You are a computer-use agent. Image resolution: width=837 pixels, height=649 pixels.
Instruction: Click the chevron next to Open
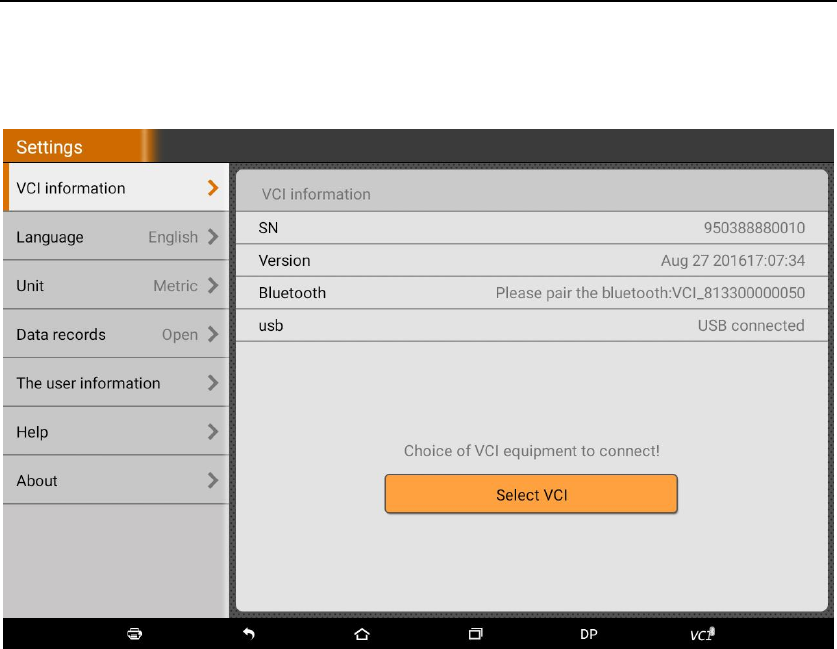pos(213,334)
